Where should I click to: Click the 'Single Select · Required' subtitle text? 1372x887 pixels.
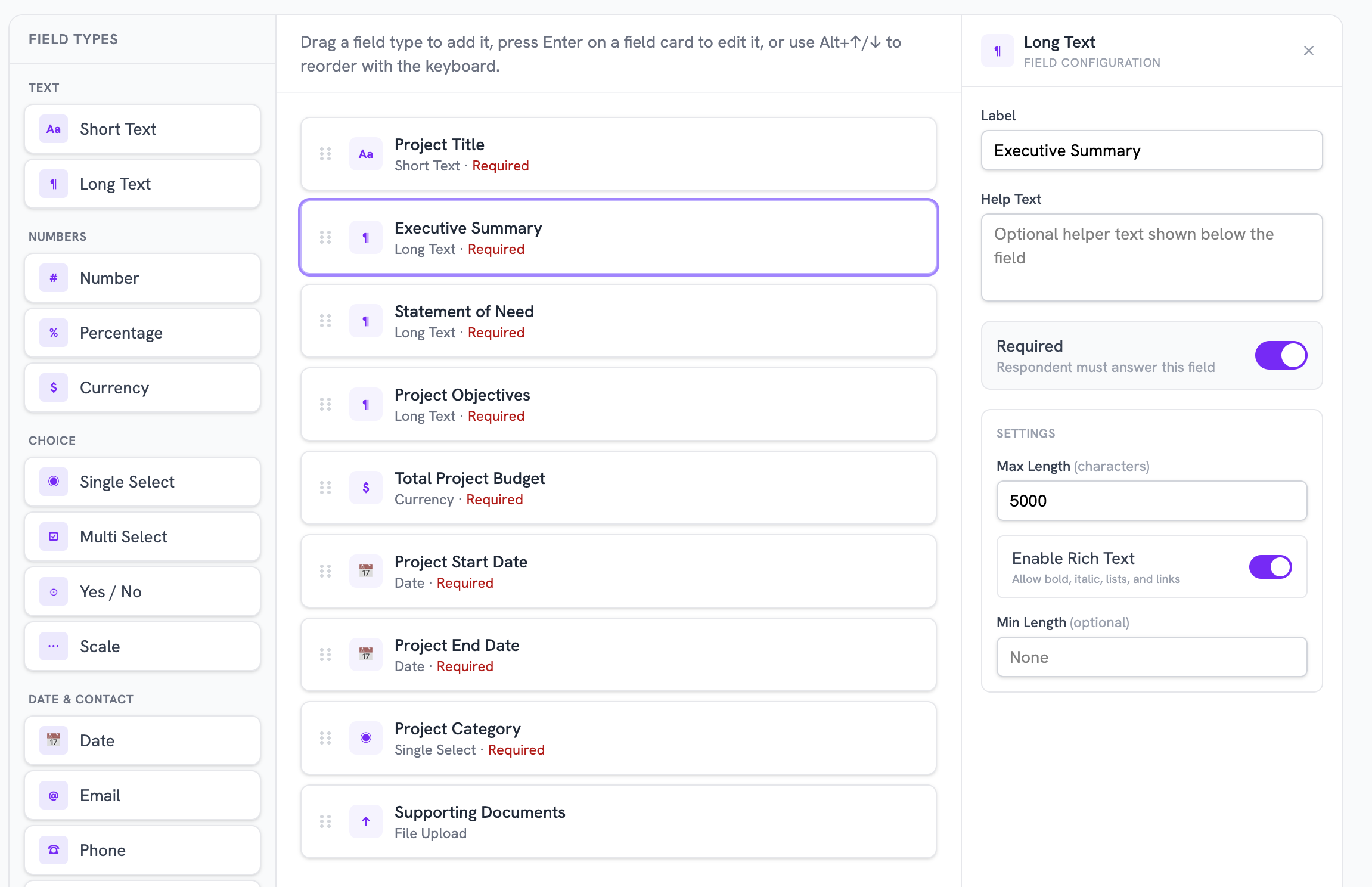click(470, 750)
